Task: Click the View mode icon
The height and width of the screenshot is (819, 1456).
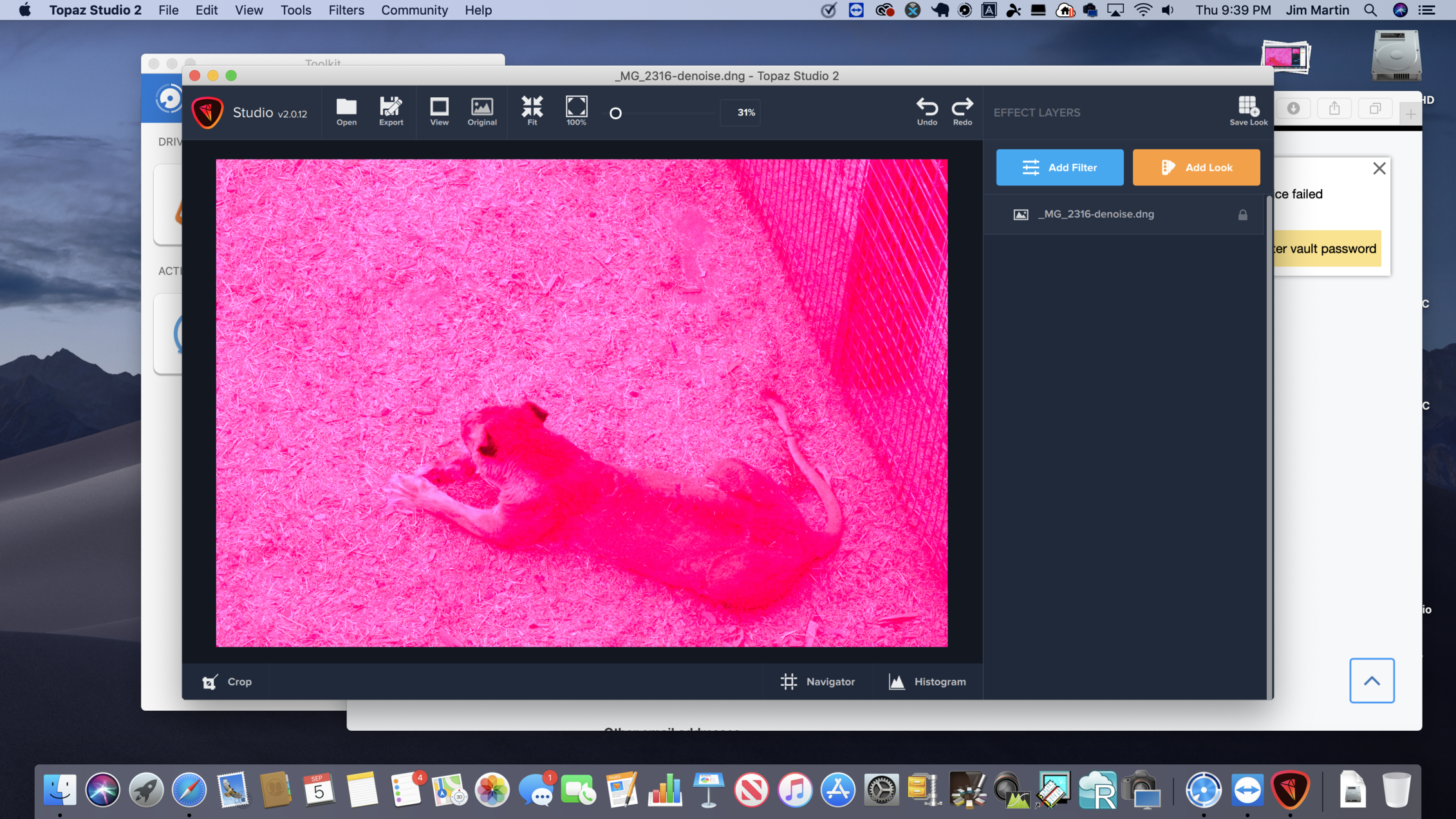Action: pyautogui.click(x=439, y=111)
